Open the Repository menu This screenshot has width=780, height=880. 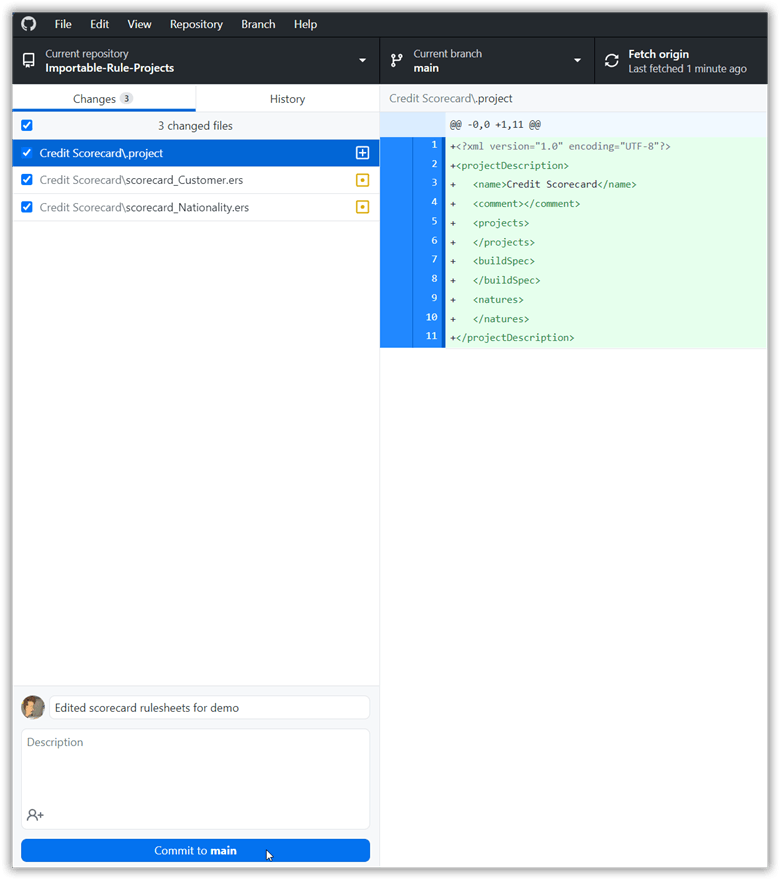(x=196, y=24)
